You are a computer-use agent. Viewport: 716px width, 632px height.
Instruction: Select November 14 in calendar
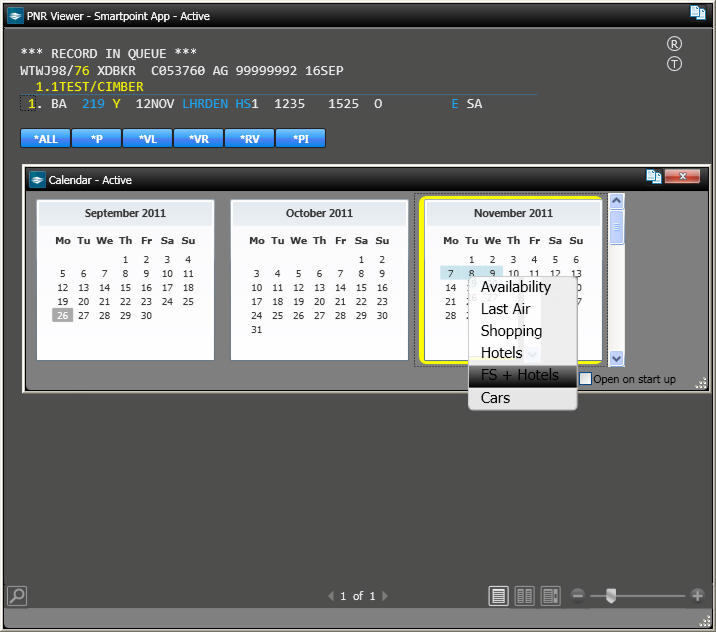coord(451,287)
